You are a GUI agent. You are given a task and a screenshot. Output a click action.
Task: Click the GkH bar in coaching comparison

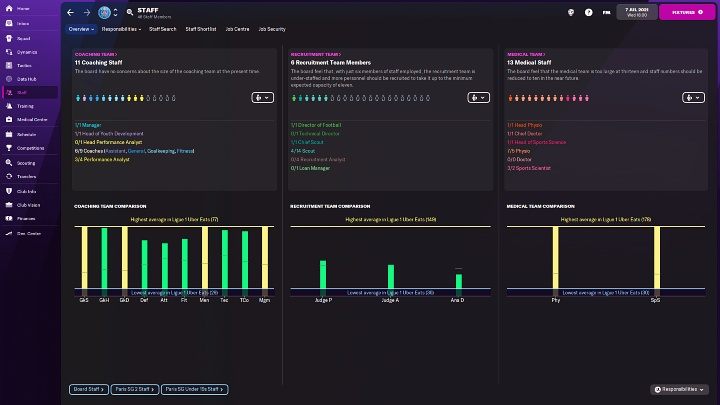tap(103, 261)
